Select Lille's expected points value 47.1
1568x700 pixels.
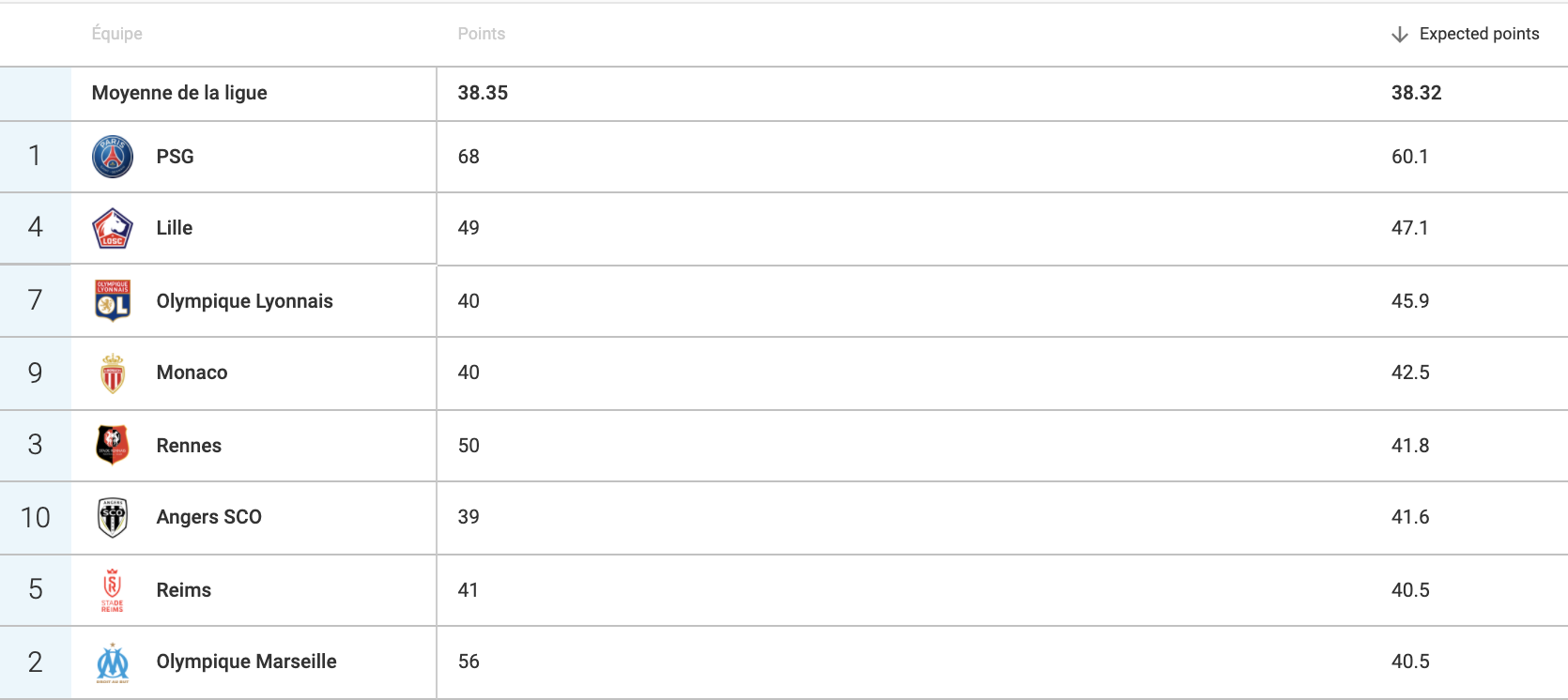click(x=1410, y=228)
